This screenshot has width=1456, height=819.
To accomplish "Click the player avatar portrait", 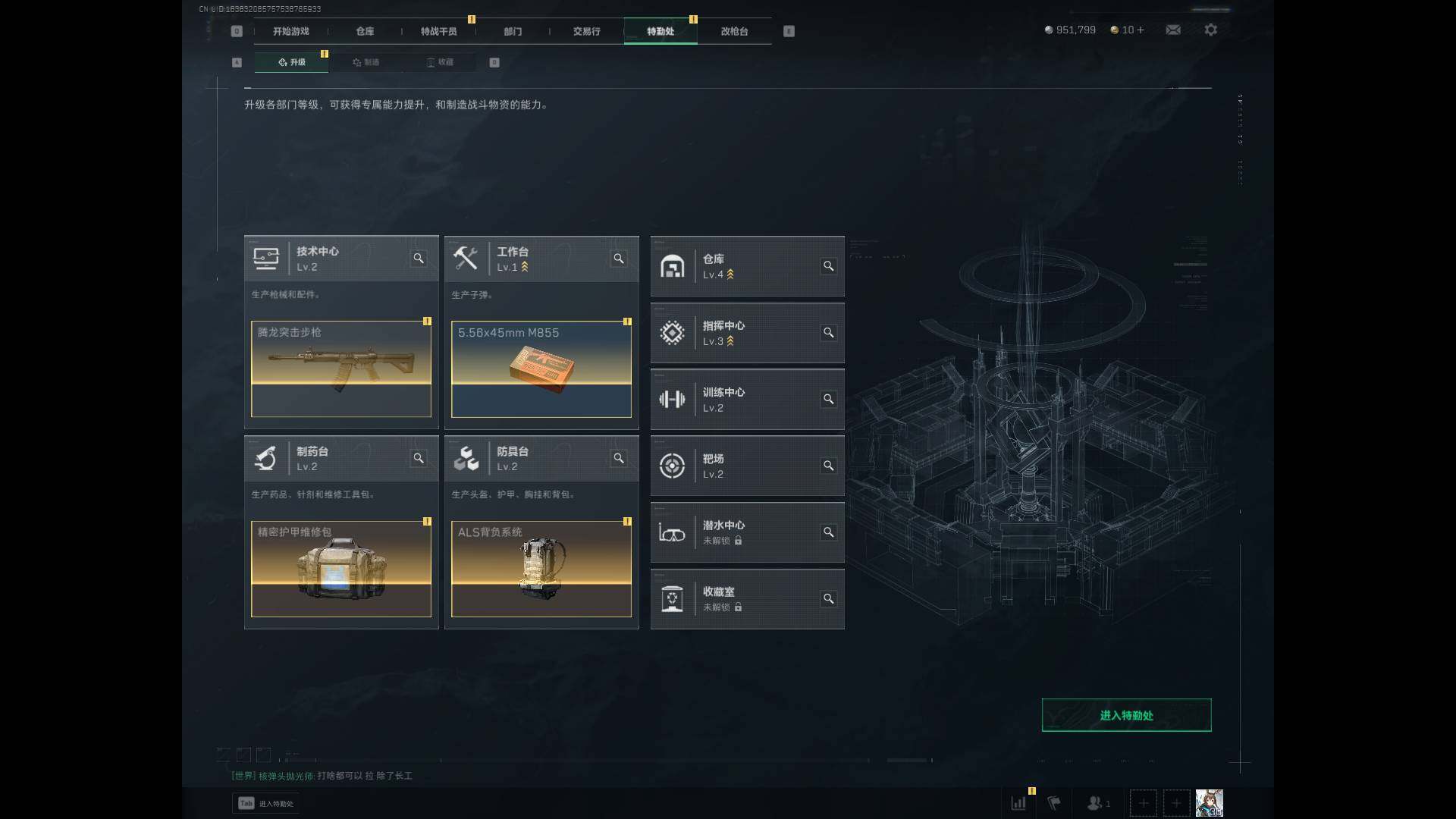I will click(x=1209, y=802).
